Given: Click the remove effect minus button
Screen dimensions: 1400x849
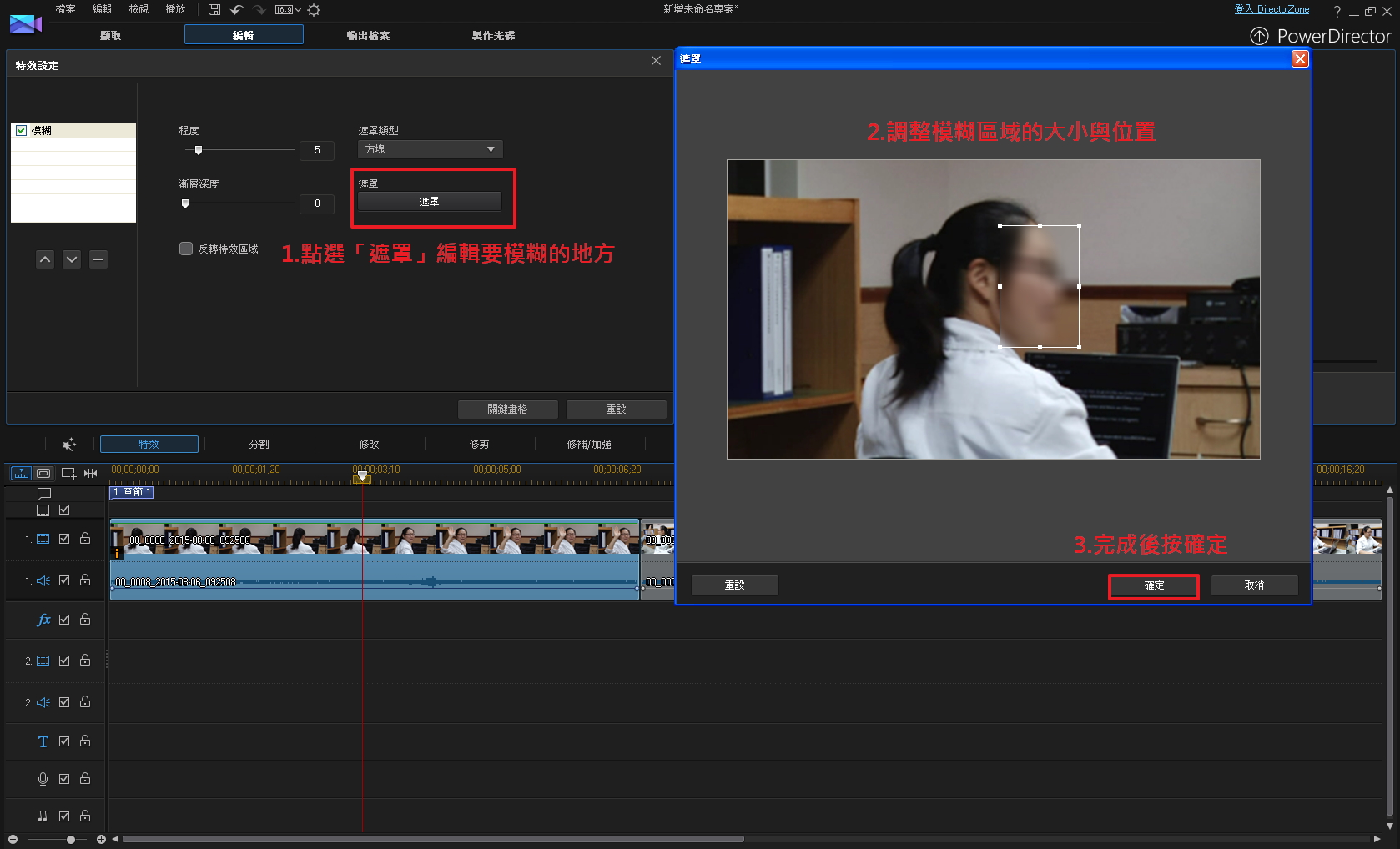Looking at the screenshot, I should click(98, 259).
